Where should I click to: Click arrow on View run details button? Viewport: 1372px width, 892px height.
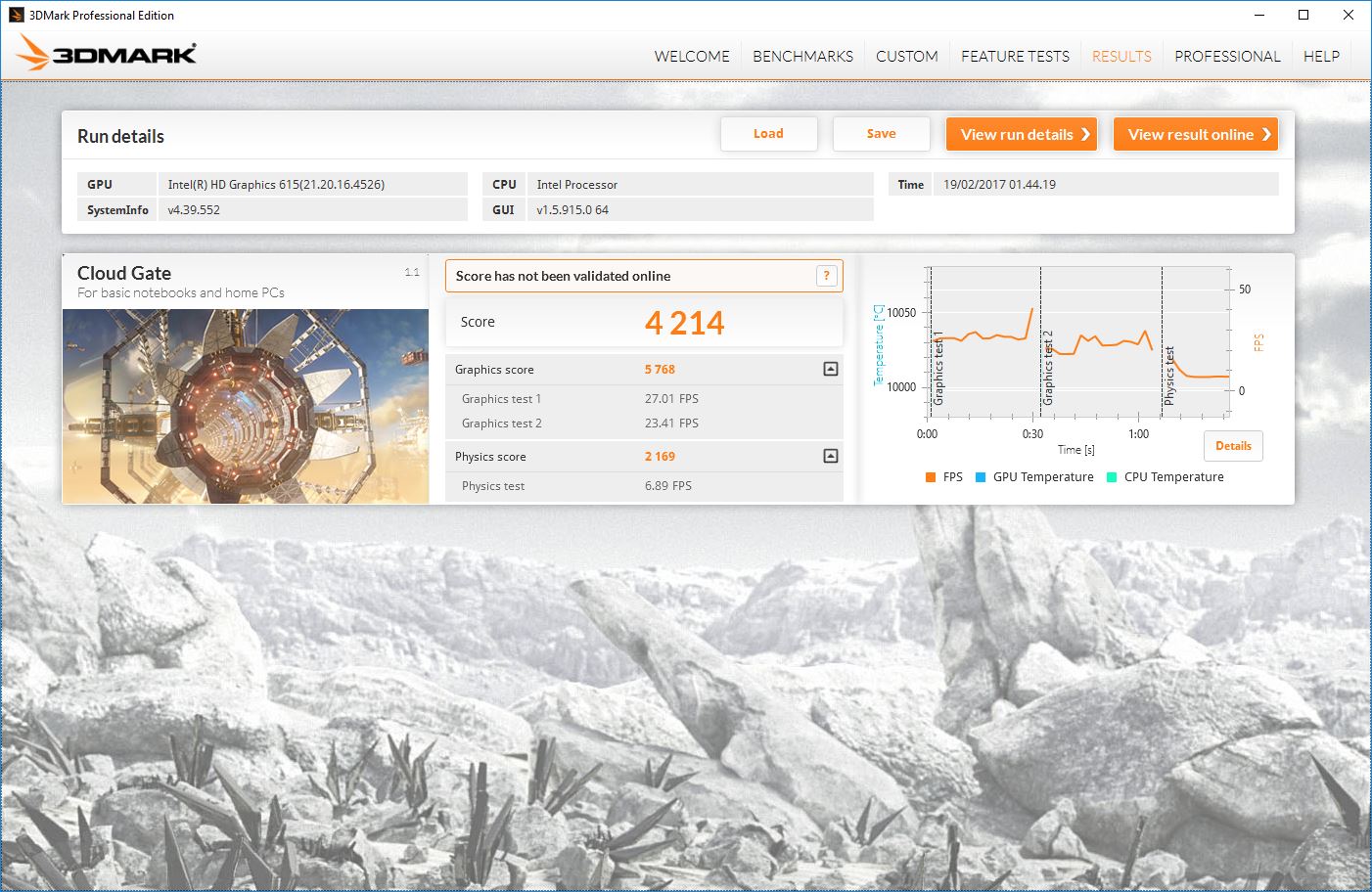point(1085,135)
